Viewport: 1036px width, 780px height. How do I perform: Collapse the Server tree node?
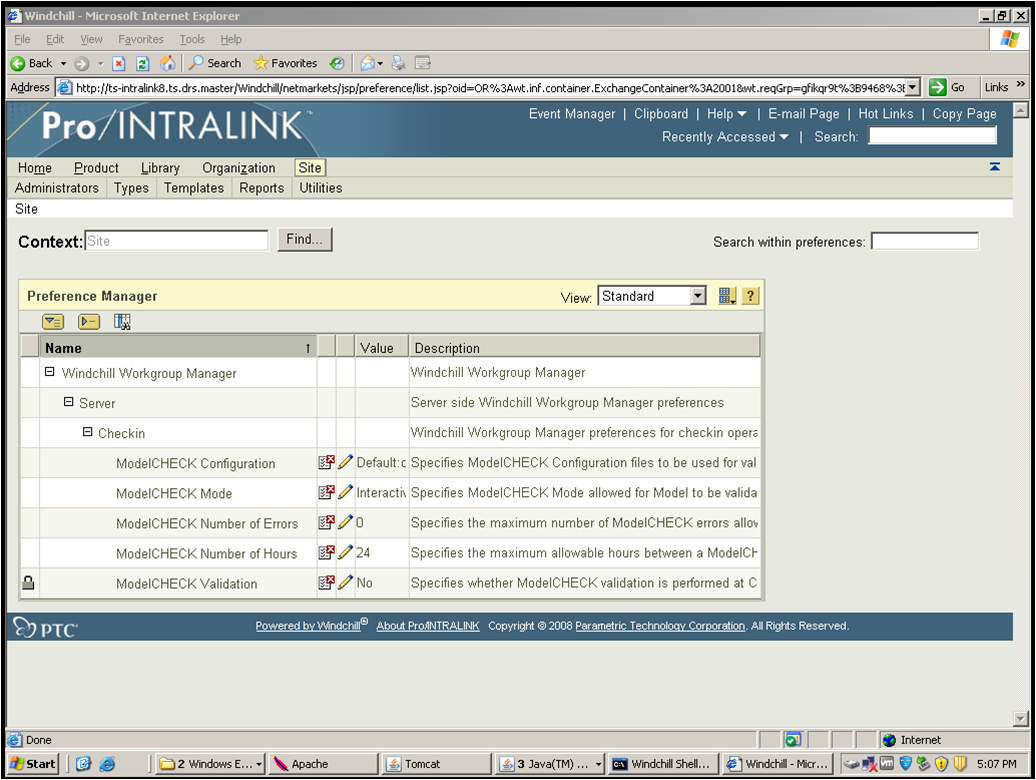[68, 402]
